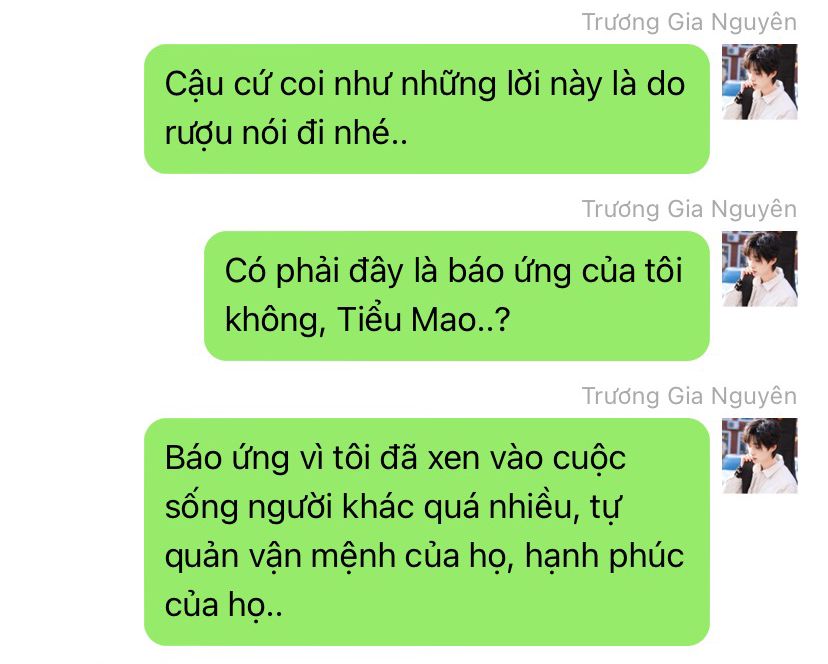The height and width of the screenshot is (664, 828).
Task: Click sender name above the 'Có phải đây' message
Action: pyautogui.click(x=689, y=210)
